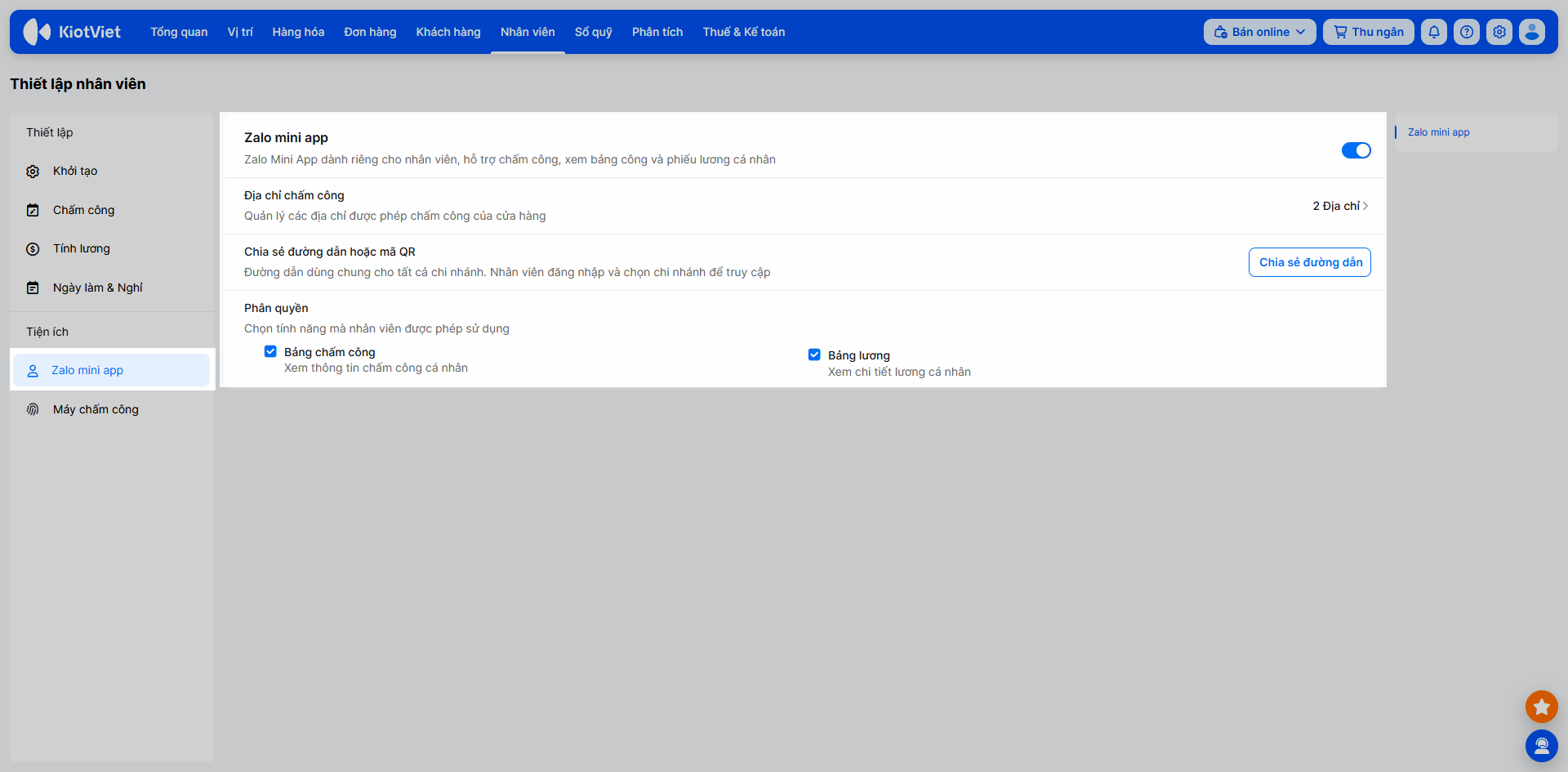Open the Sổ quỹ menu
Image resolution: width=1568 pixels, height=772 pixels.
pos(594,32)
